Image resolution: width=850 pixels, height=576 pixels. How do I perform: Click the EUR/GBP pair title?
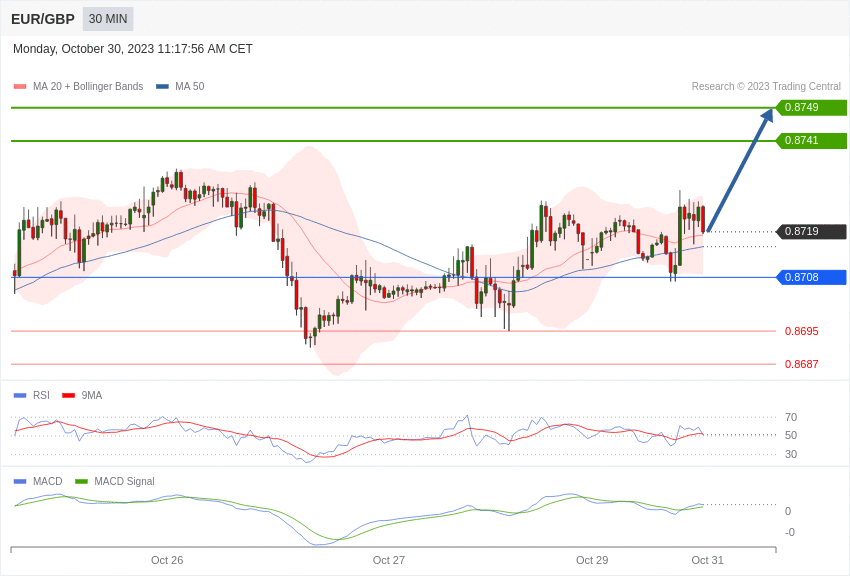pyautogui.click(x=43, y=19)
